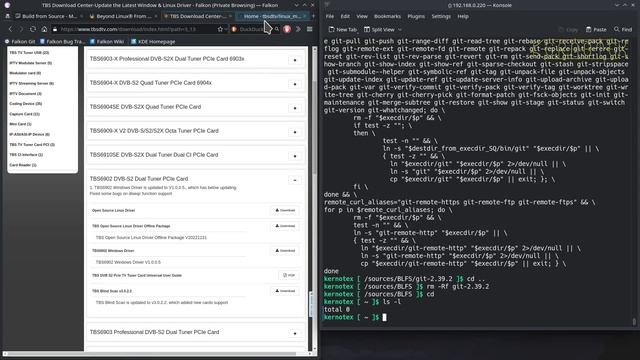Reload the TBS Download Center page
This screenshot has width=640, height=360.
pyautogui.click(x=33, y=29)
